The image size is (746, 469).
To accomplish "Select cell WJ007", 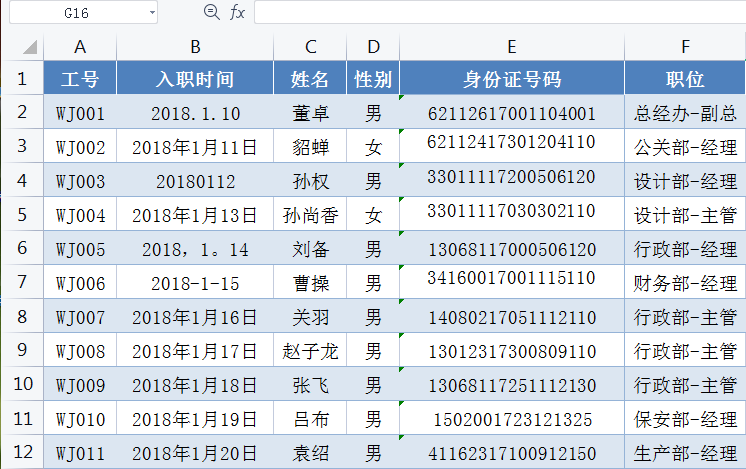I will (80, 316).
